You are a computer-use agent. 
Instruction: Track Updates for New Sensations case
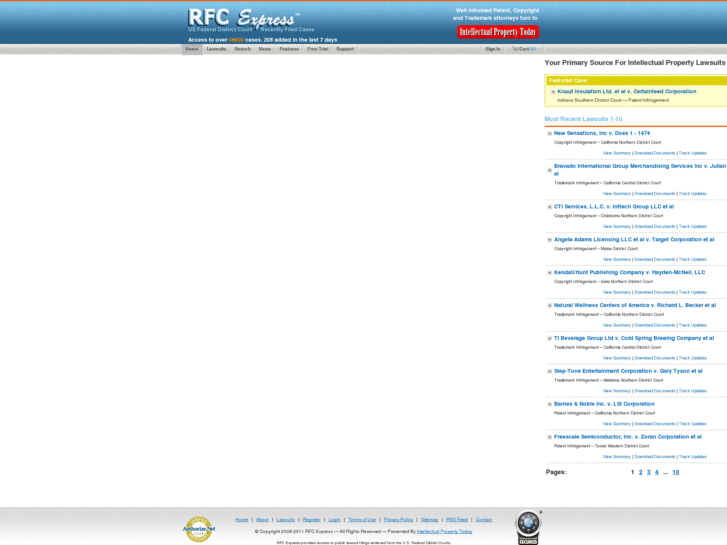[693, 153]
